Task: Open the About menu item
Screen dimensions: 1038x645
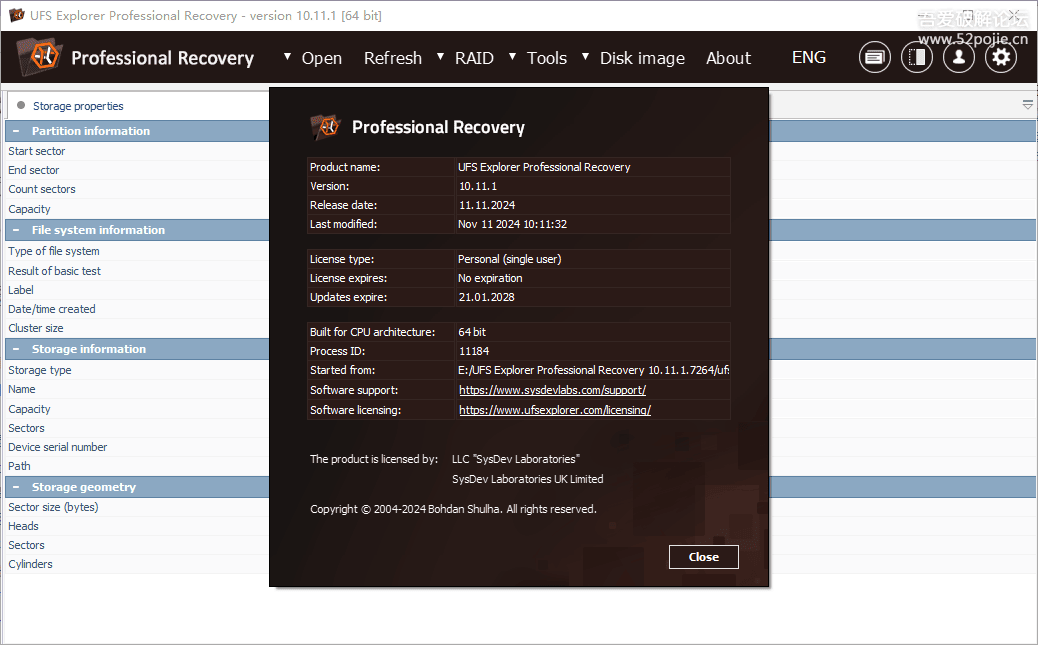Action: click(728, 58)
